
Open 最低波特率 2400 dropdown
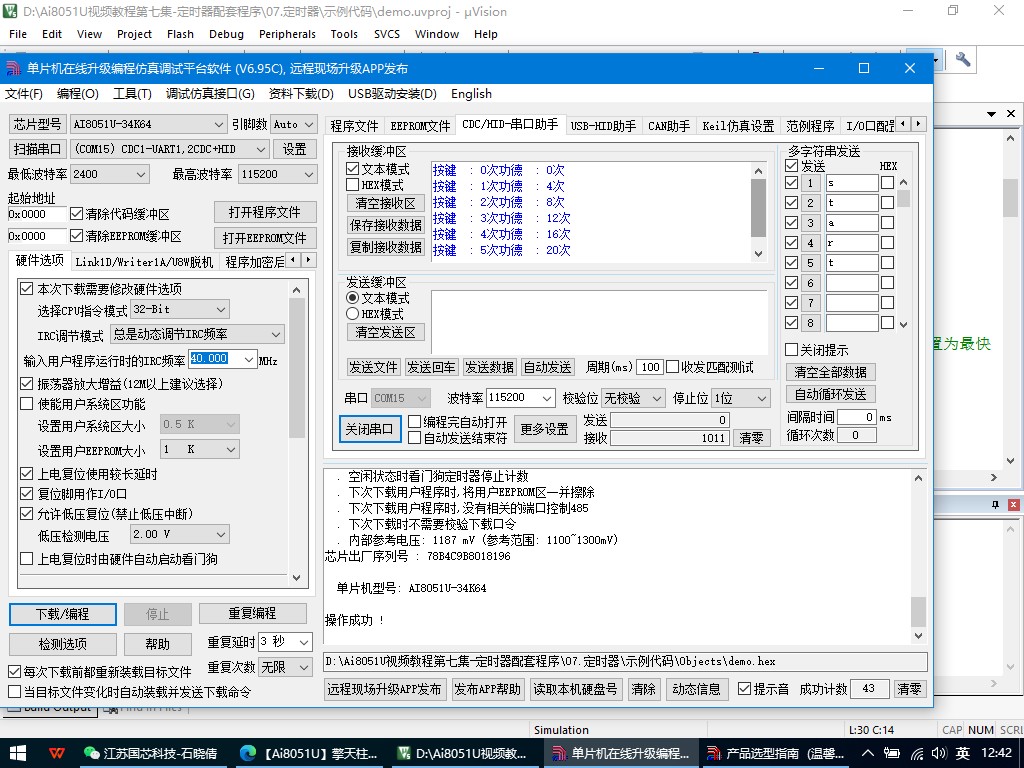[110, 174]
